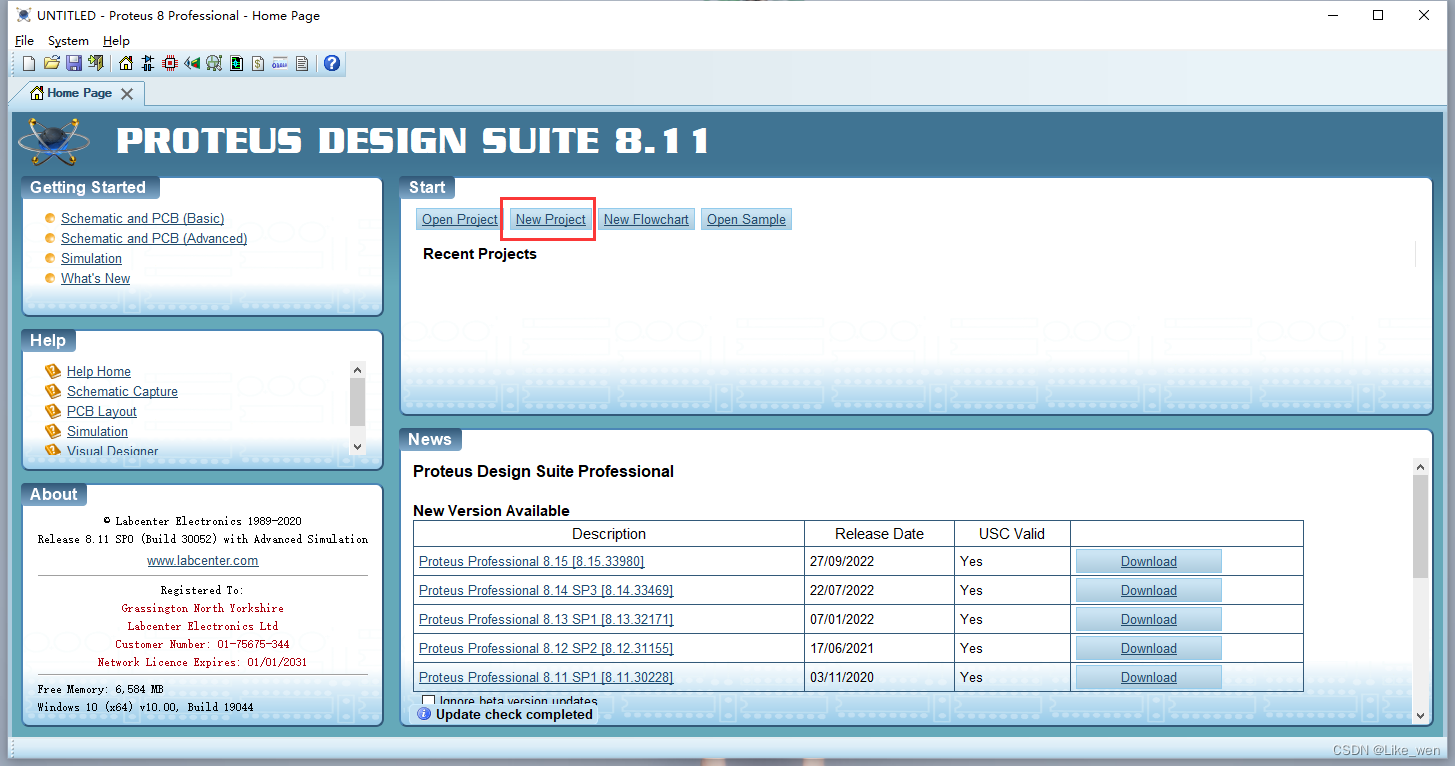Download Proteus Professional 8.13 SP1
This screenshot has height=766, width=1455.
[1148, 619]
